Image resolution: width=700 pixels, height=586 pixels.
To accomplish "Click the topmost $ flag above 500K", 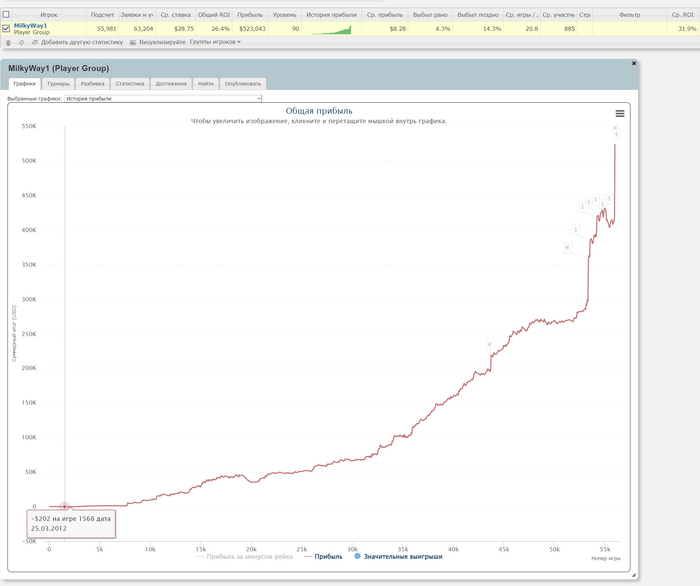I will click(617, 134).
